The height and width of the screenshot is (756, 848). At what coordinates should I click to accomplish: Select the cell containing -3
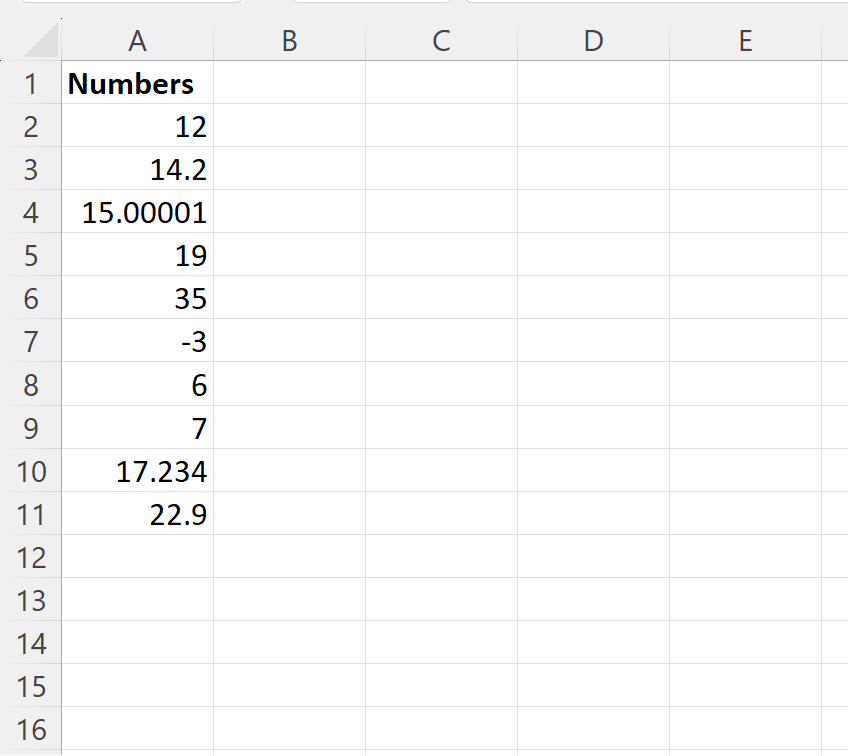(x=137, y=341)
